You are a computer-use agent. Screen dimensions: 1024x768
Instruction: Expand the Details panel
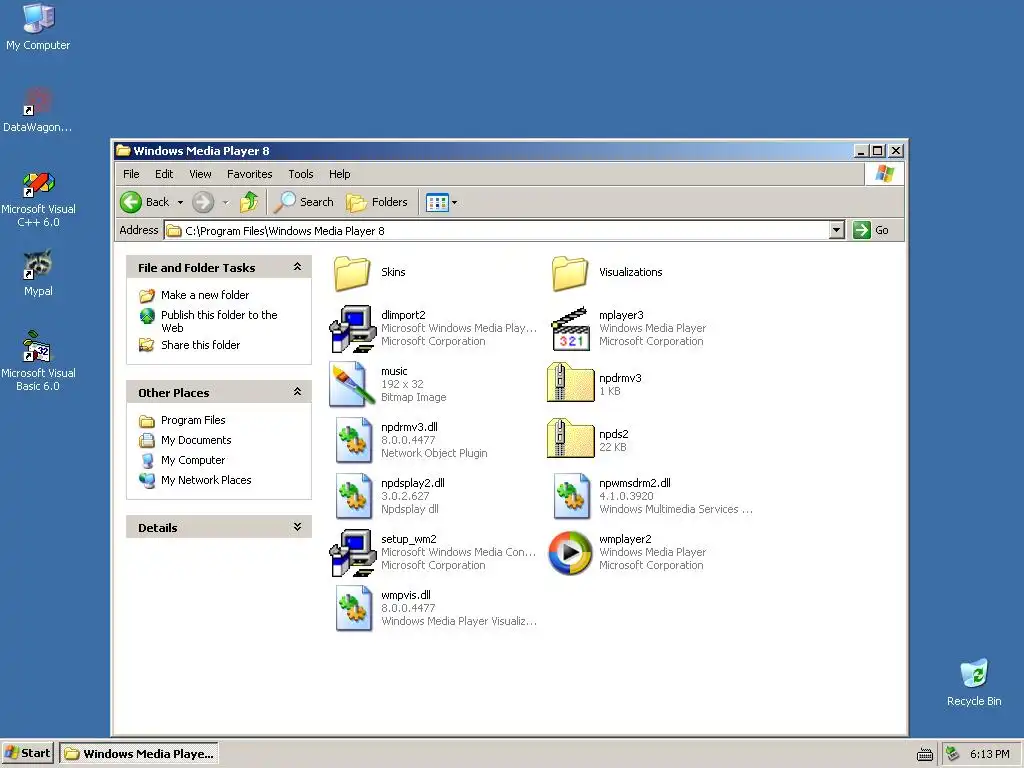click(x=297, y=527)
